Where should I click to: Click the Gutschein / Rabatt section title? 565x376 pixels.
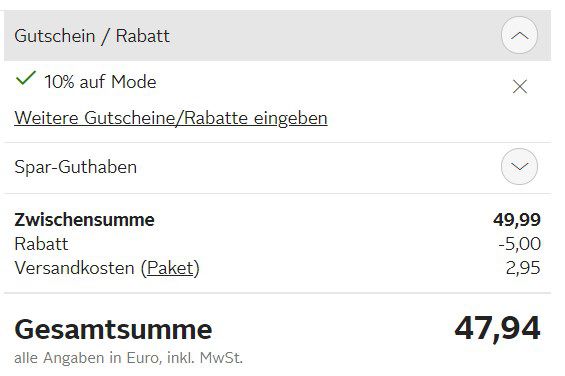click(x=92, y=36)
